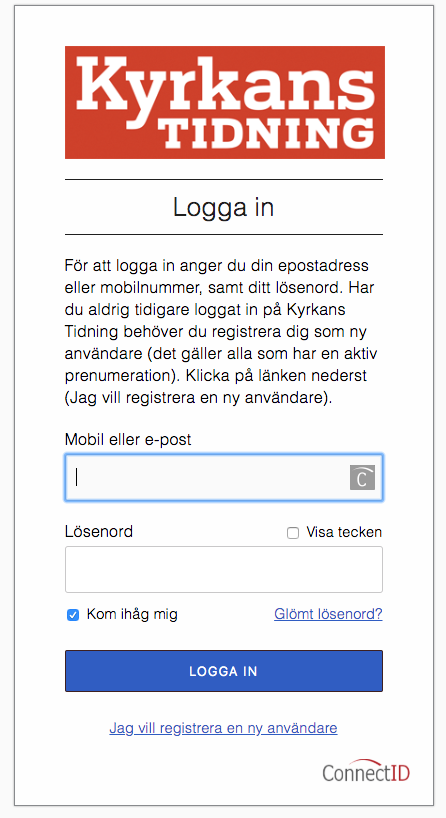Screen dimensions: 446x818
Task: Click the Logga in heading
Action: point(223,207)
